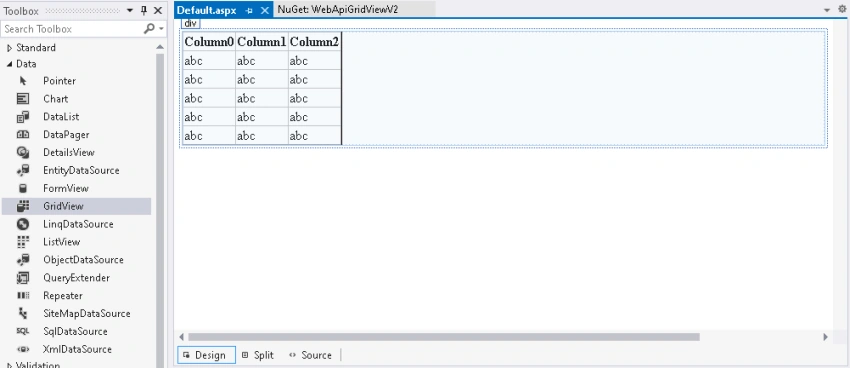
Task: Choose the GridView control icon
Action: [23, 206]
